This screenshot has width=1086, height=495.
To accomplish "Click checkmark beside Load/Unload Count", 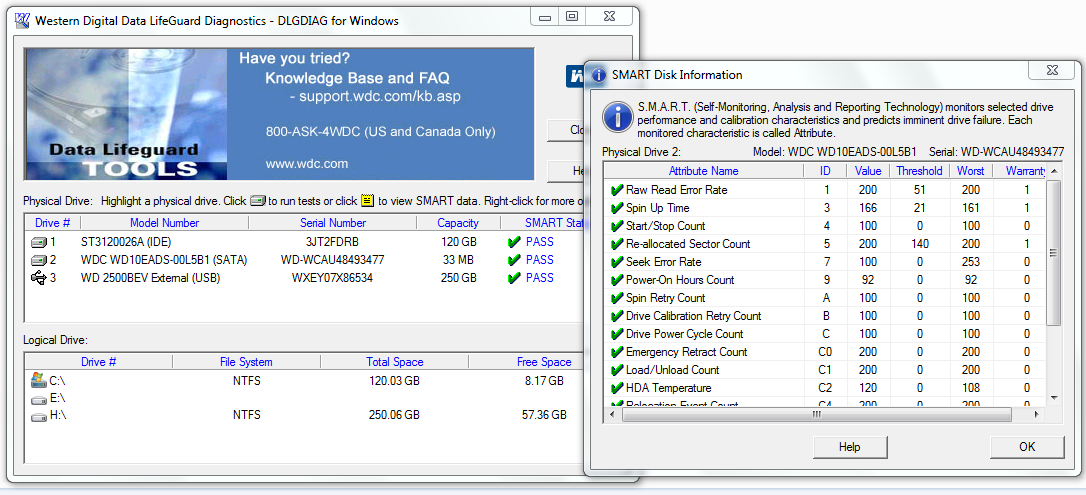I will 616,370.
